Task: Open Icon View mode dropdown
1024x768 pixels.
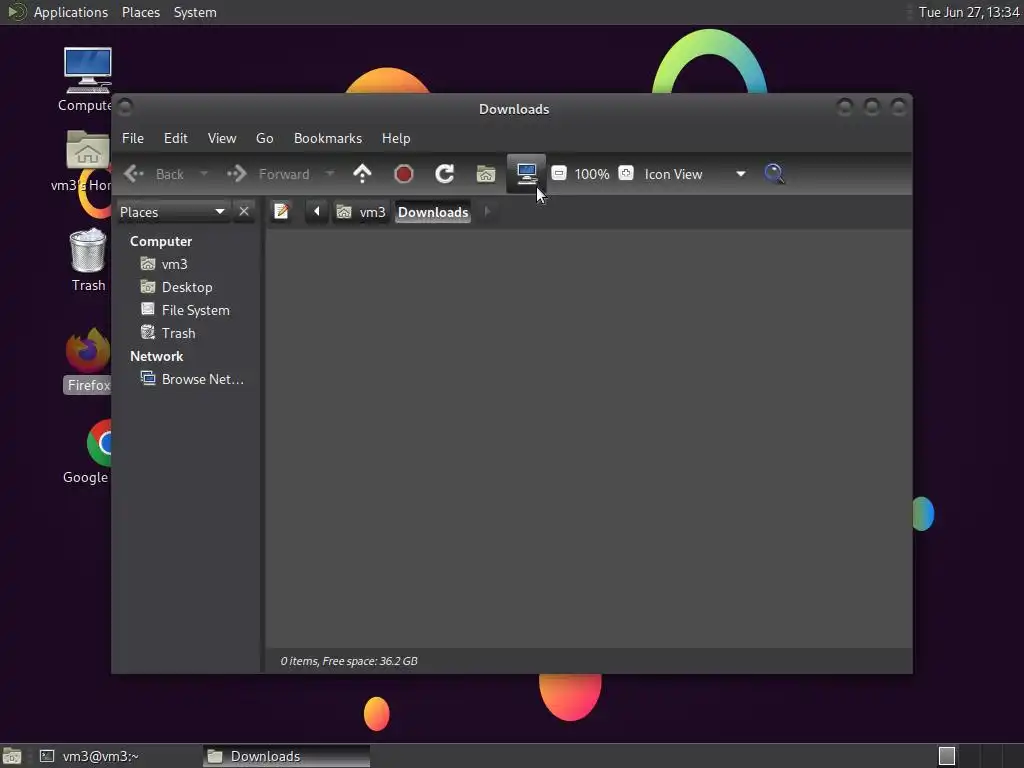Action: [x=694, y=174]
